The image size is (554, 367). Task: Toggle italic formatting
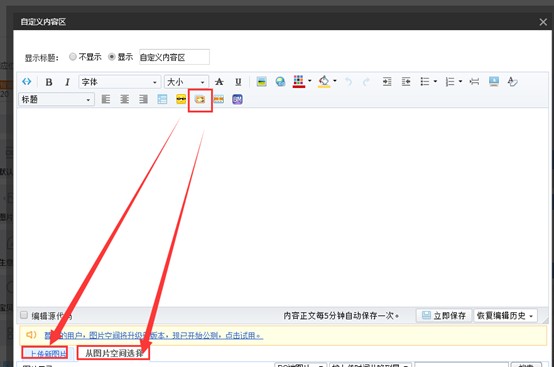tap(67, 82)
